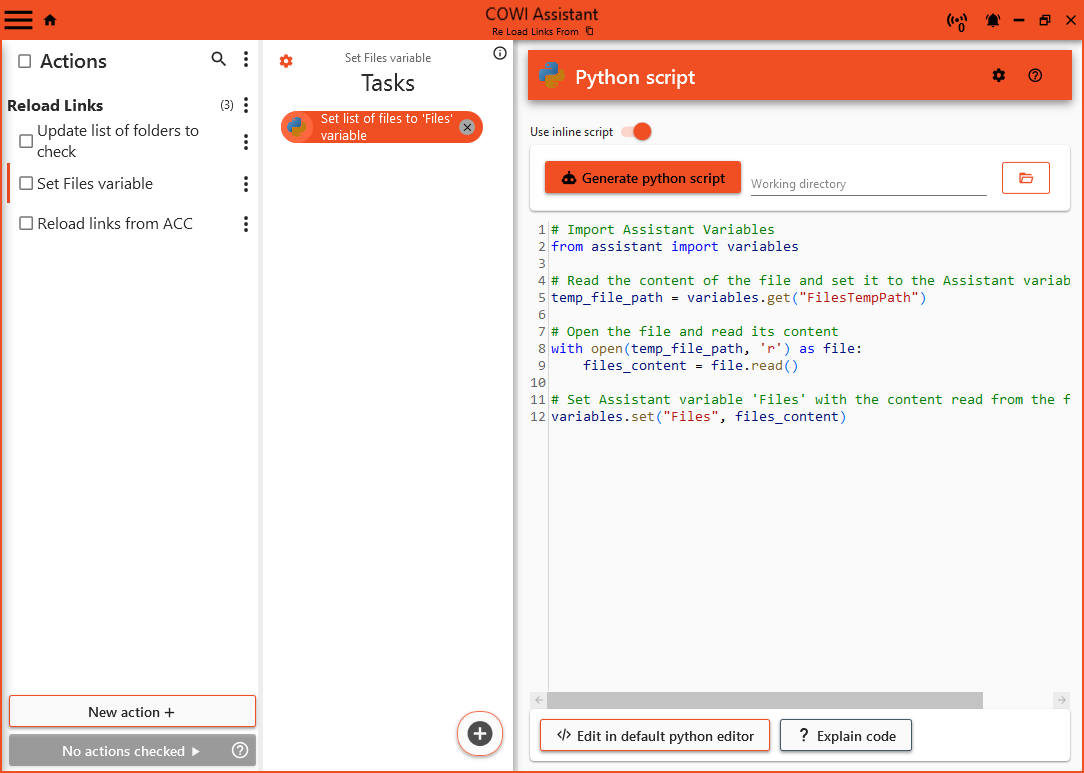Open options for Update list of folders
The height and width of the screenshot is (773, 1084).
(x=246, y=142)
